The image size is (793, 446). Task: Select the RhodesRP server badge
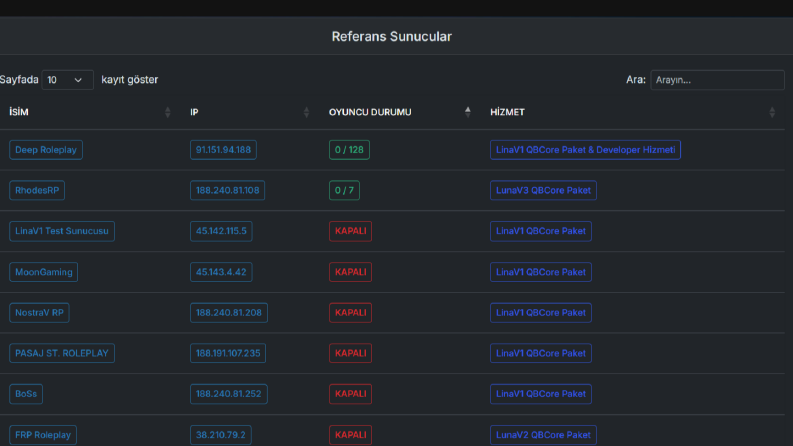pyautogui.click(x=37, y=190)
